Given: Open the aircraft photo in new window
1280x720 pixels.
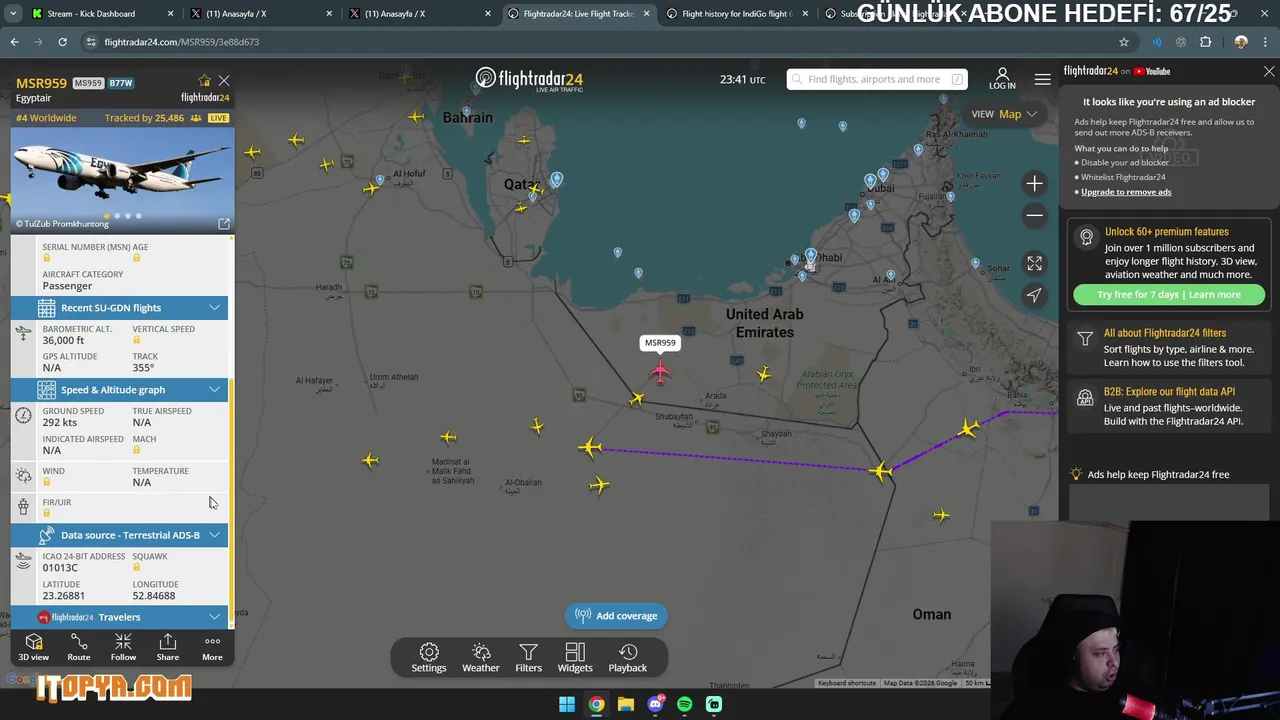Looking at the screenshot, I should 224,224.
